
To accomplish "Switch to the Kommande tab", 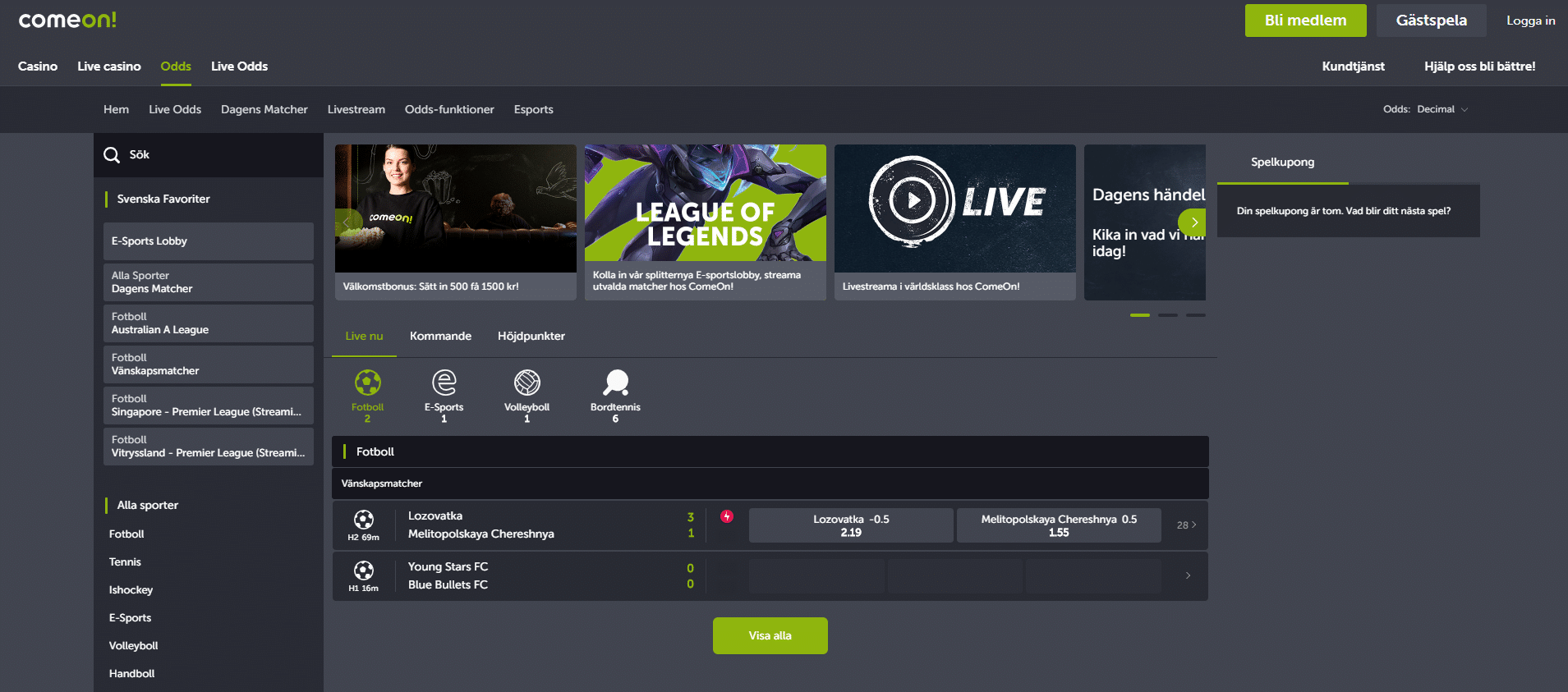I will 440,336.
